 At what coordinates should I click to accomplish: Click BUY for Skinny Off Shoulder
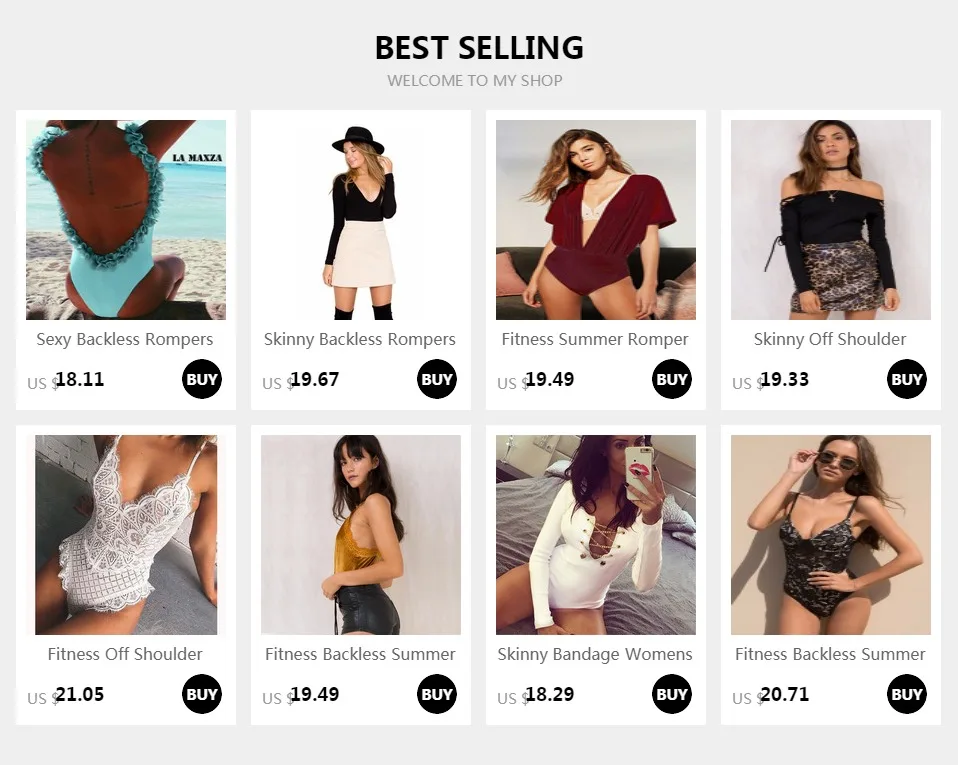[907, 379]
